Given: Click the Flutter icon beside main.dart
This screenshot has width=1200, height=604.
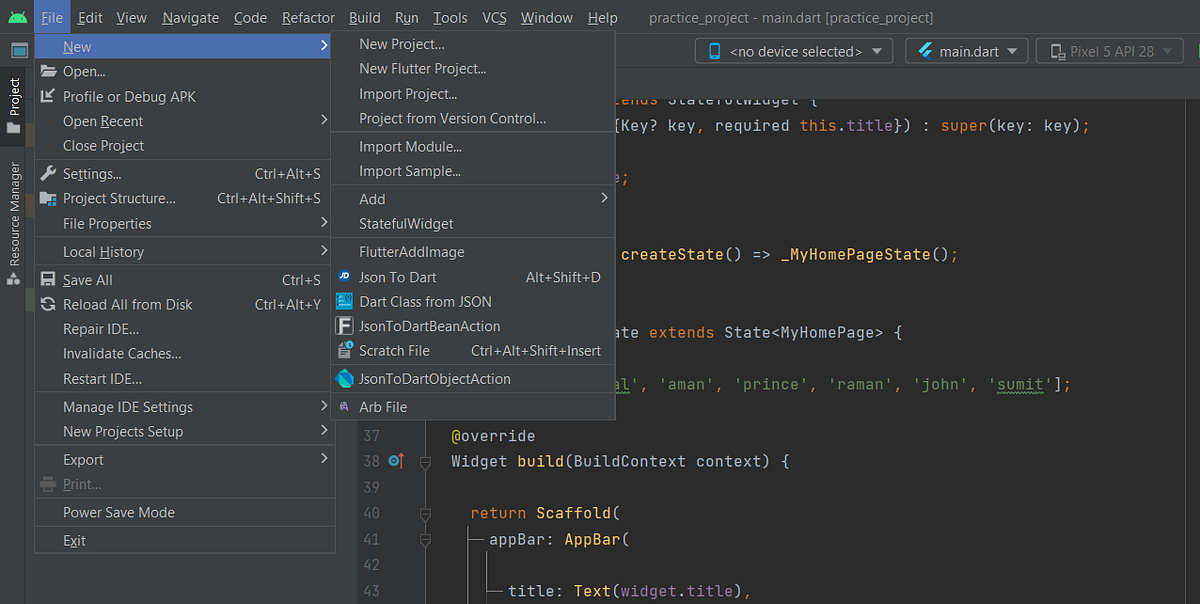Looking at the screenshot, I should tap(923, 48).
